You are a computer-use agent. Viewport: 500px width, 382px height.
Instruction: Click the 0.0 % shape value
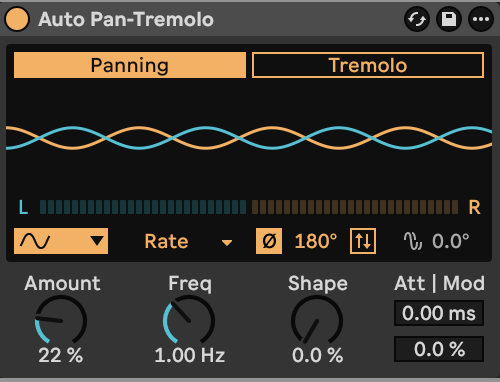[x=317, y=355]
